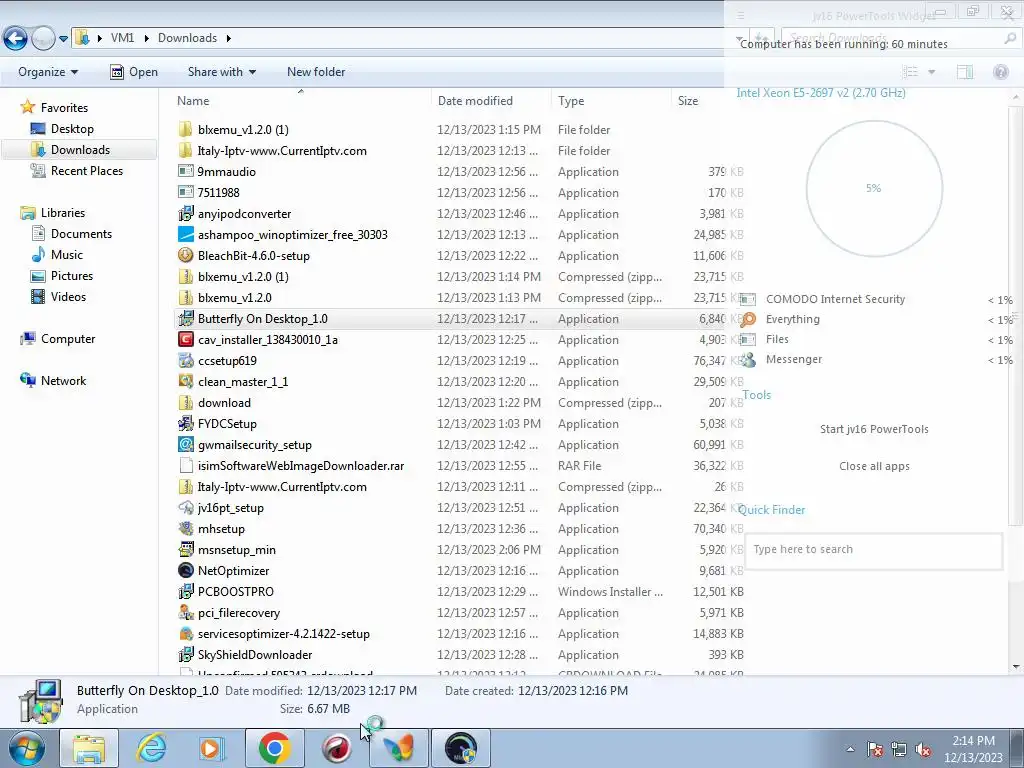The width and height of the screenshot is (1024, 768).
Task: Click the file list scroll down arrow
Action: [x=1016, y=667]
